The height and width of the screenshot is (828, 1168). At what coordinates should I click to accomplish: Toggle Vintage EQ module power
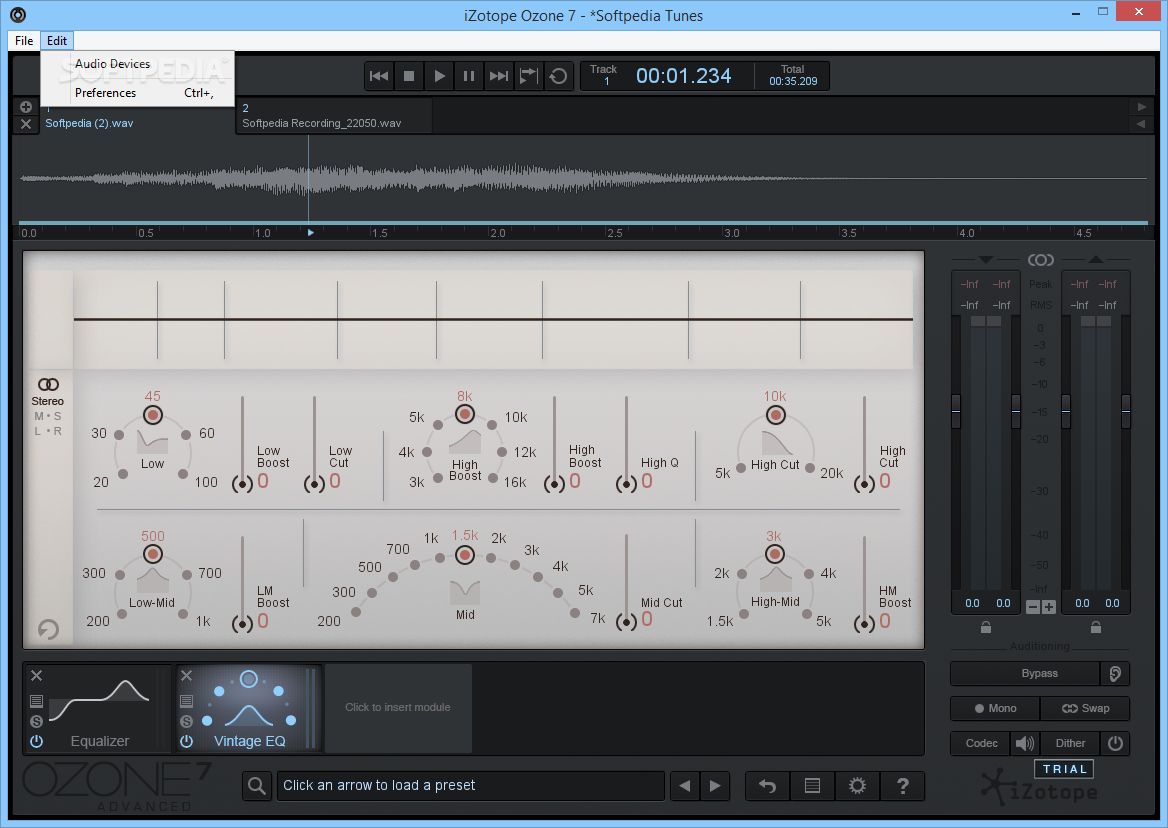coord(186,741)
